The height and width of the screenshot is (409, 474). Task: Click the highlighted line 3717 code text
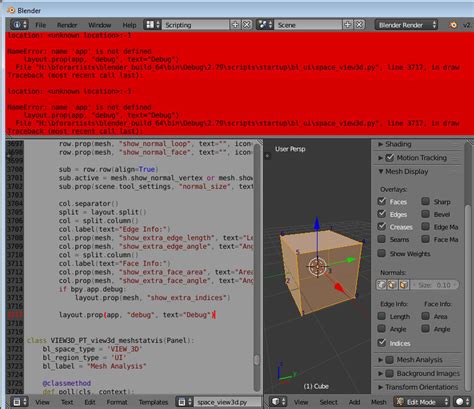[x=137, y=315]
